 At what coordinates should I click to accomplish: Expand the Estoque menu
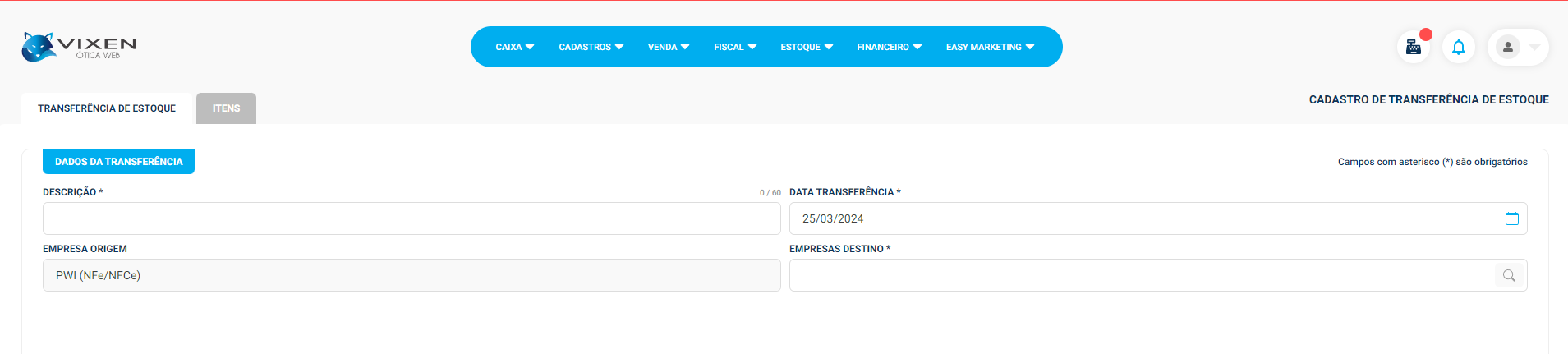pos(806,47)
